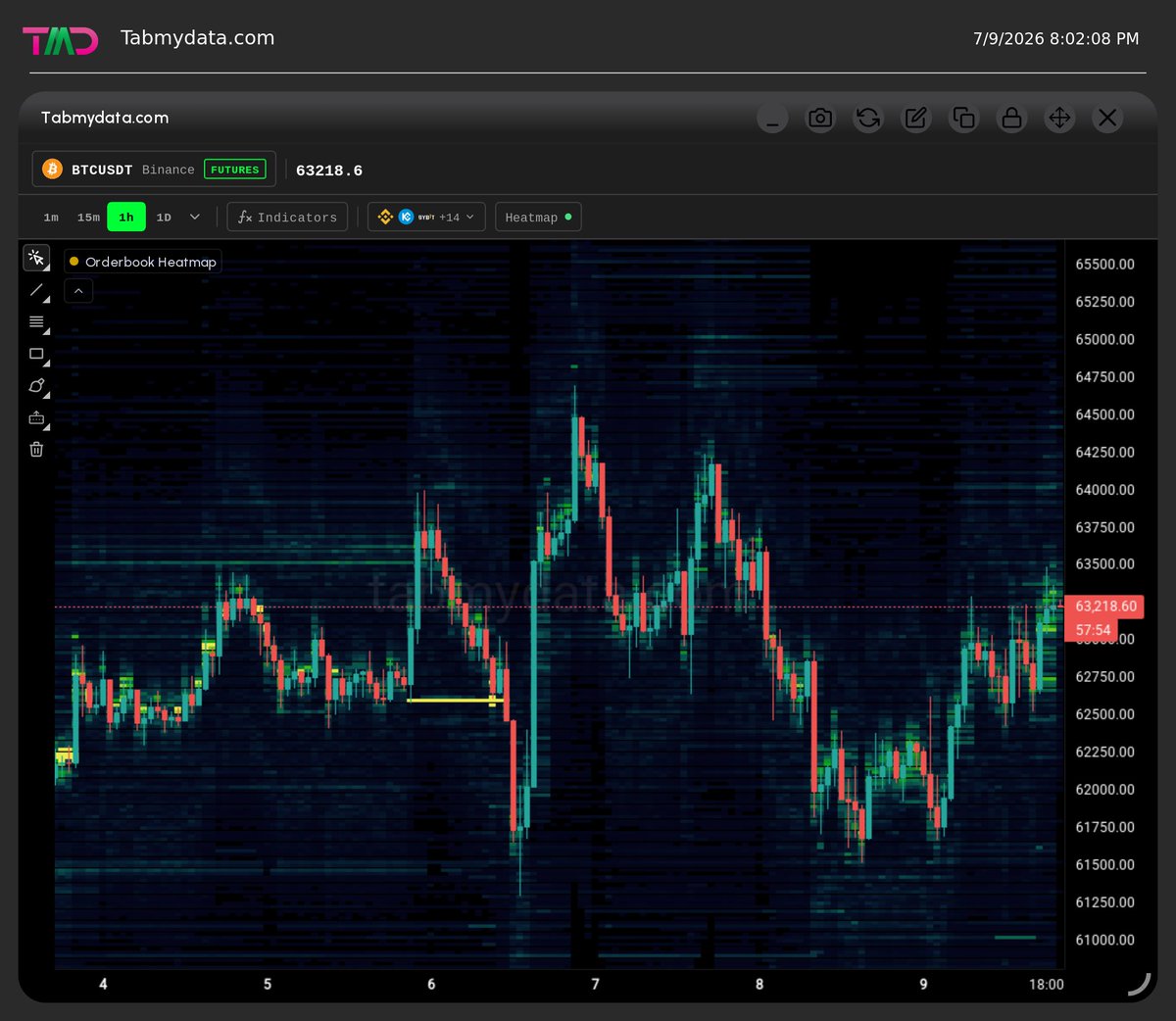Viewport: 1176px width, 1021px height.
Task: Open the BTCUSDT Binance symbol selector
Action: [x=154, y=170]
